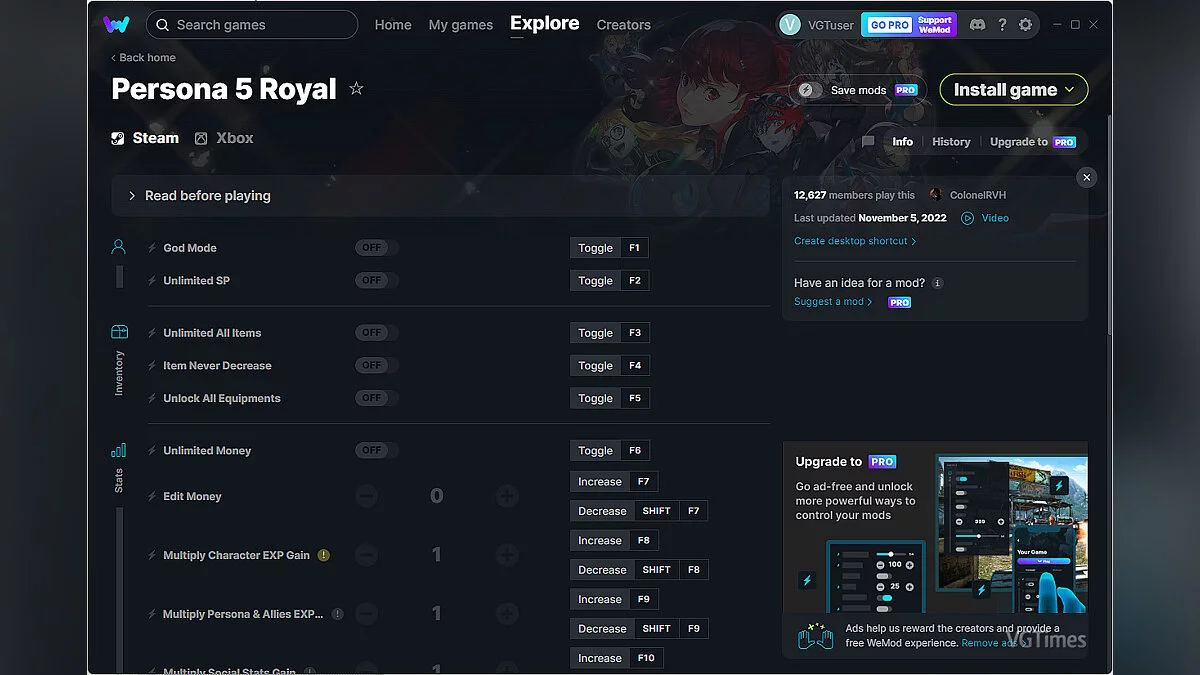Close the info side panel
Screen dimensions: 1200x675
[1087, 177]
